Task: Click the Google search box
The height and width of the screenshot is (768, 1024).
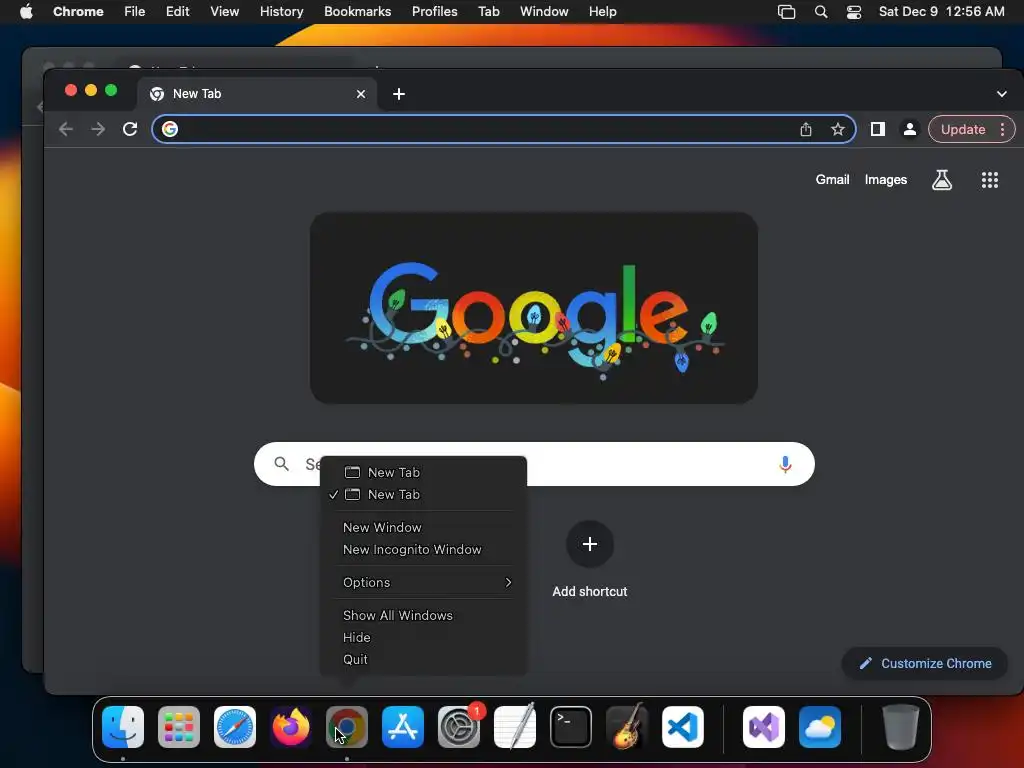Action: point(534,464)
